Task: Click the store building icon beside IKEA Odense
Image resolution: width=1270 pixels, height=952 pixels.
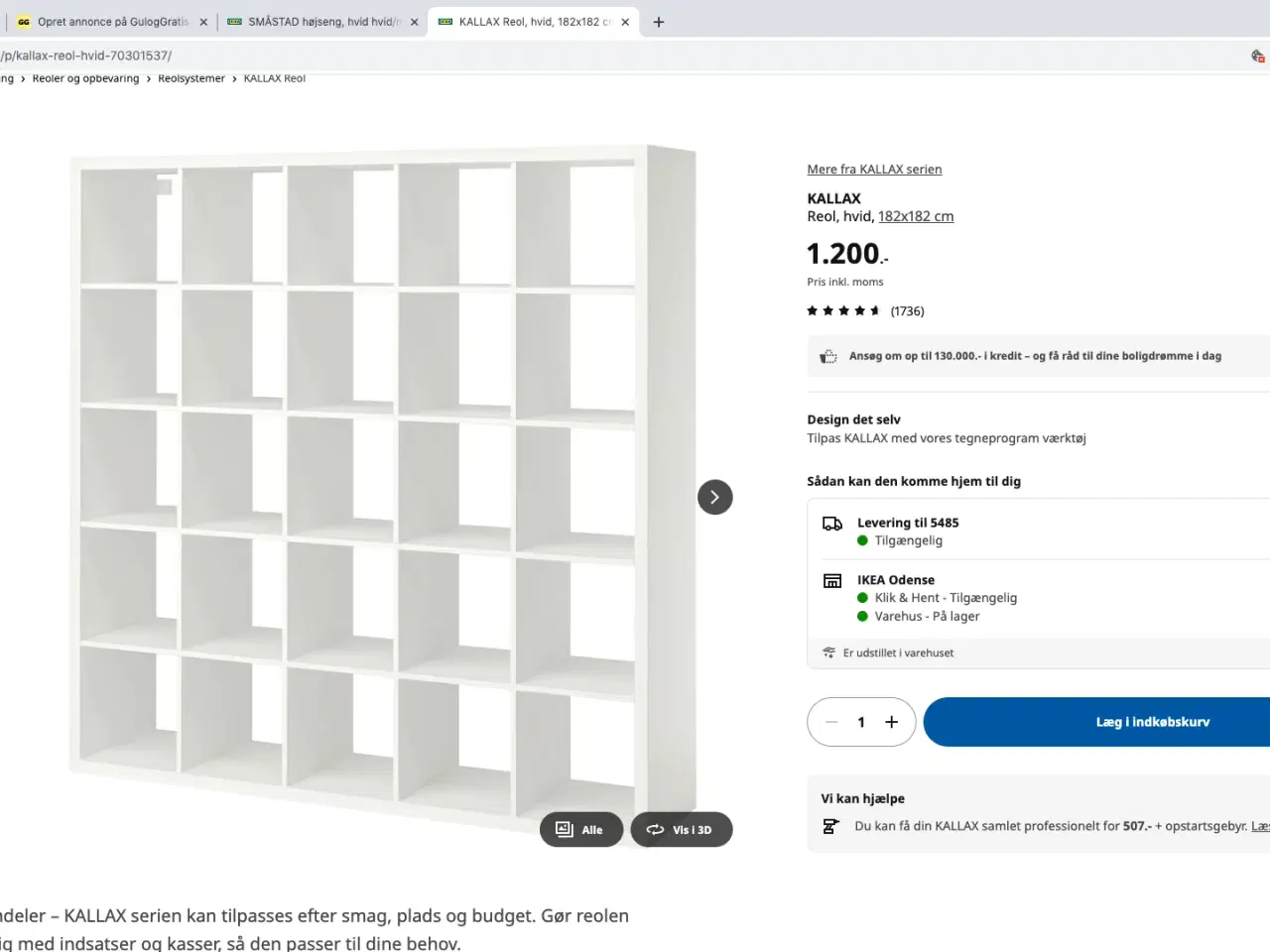Action: tap(831, 580)
